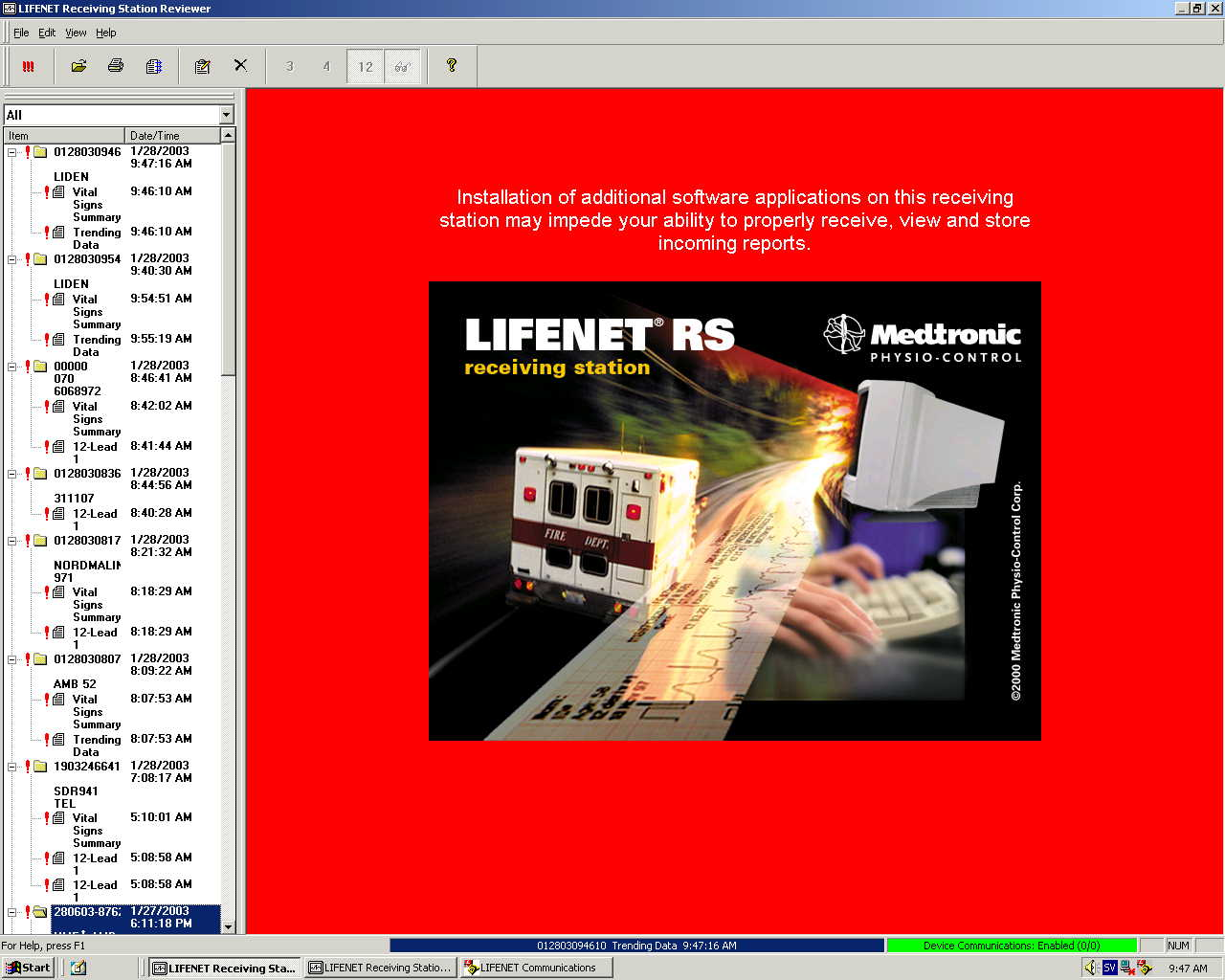Switch to the LIFENET Communications taskbar button
The width and height of the screenshot is (1225, 980).
pos(536,968)
